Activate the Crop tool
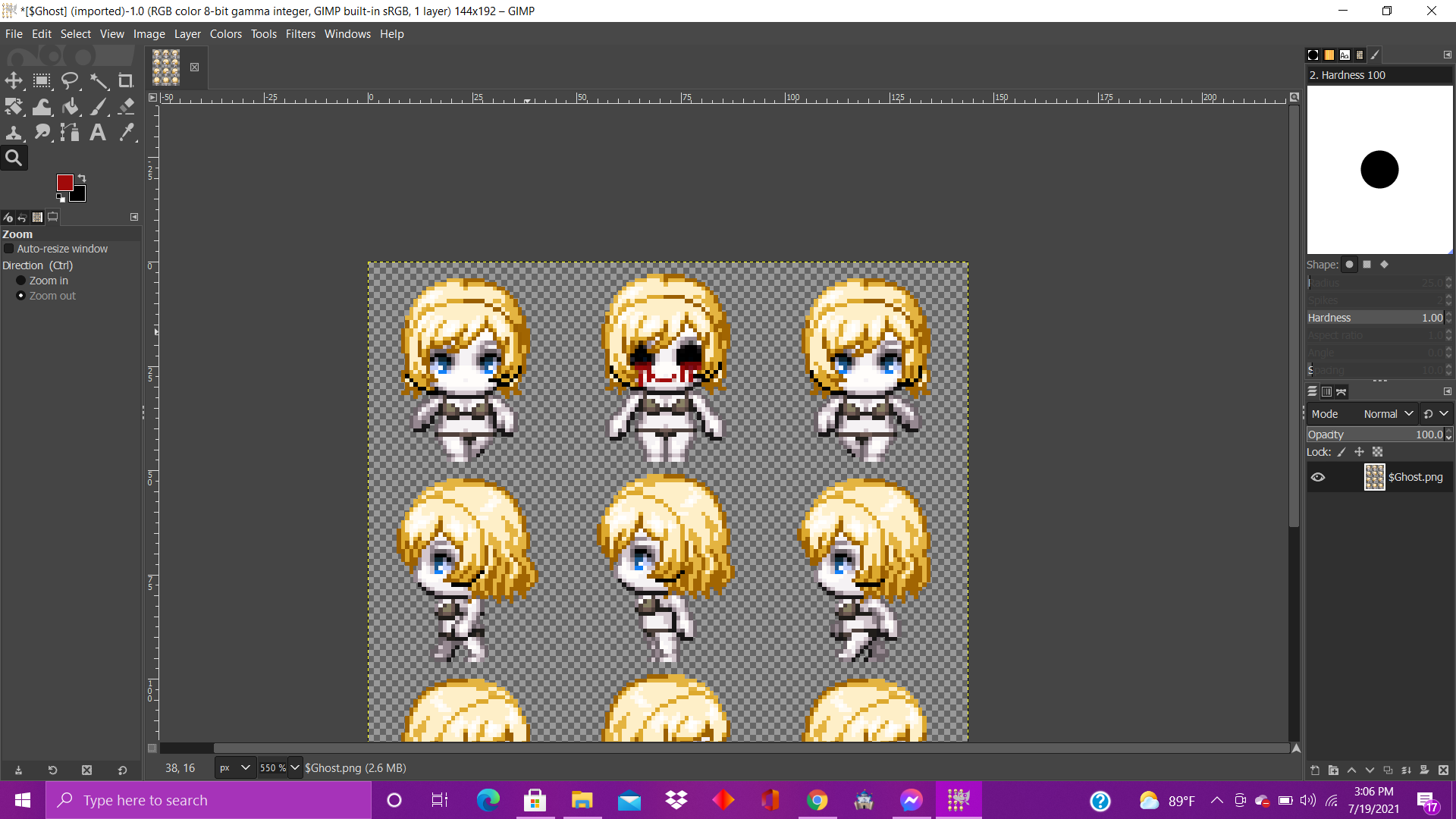 [x=126, y=80]
